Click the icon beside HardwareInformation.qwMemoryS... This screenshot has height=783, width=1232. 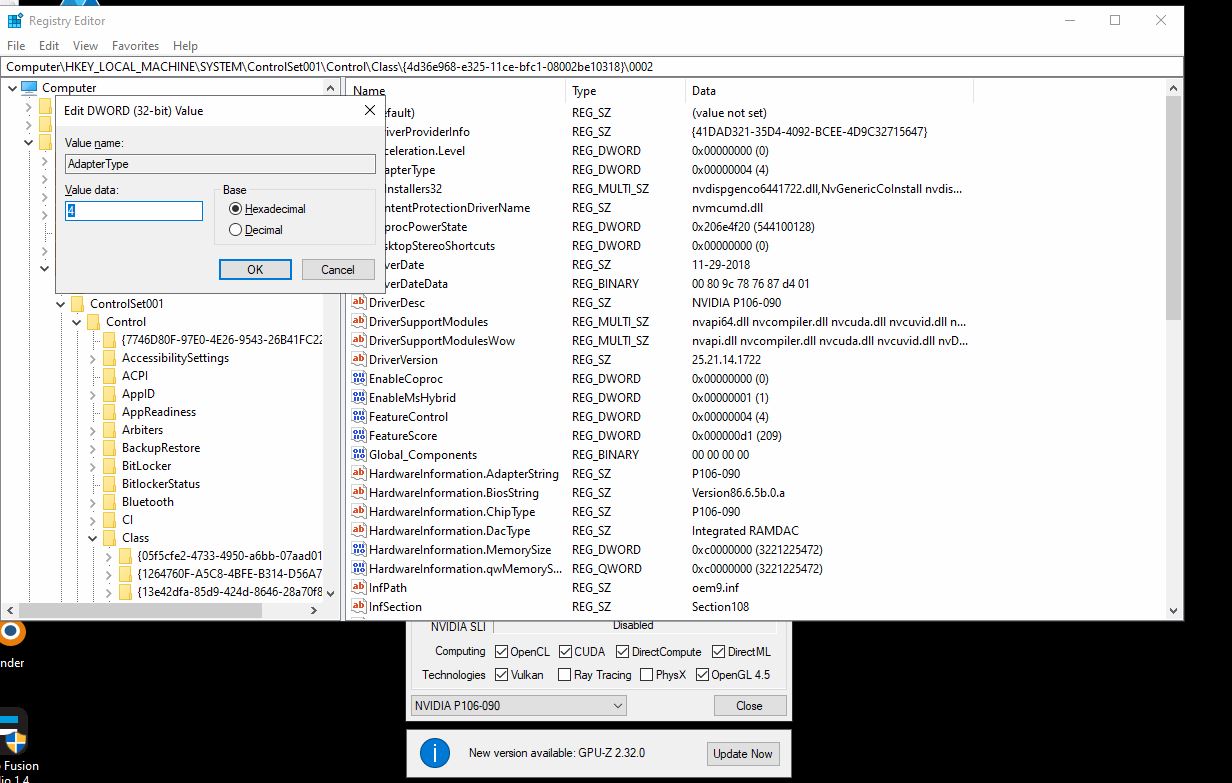359,569
